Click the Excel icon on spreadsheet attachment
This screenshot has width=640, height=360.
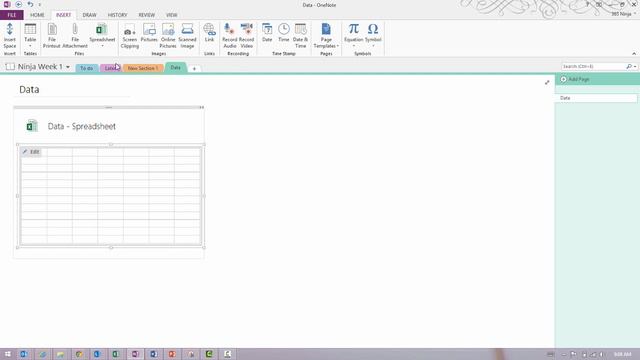point(31,126)
